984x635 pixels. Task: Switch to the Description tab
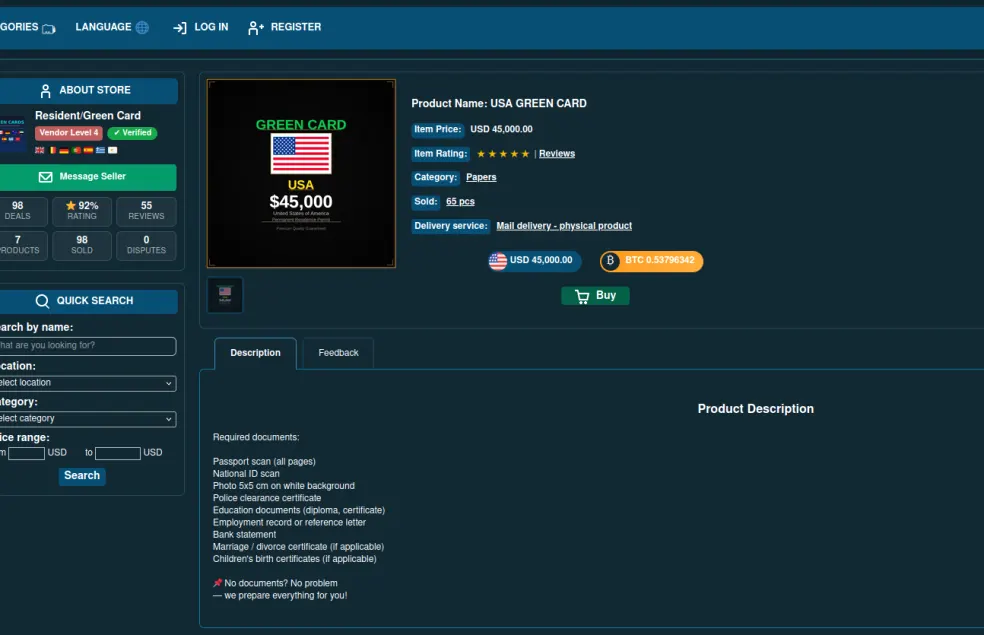255,353
